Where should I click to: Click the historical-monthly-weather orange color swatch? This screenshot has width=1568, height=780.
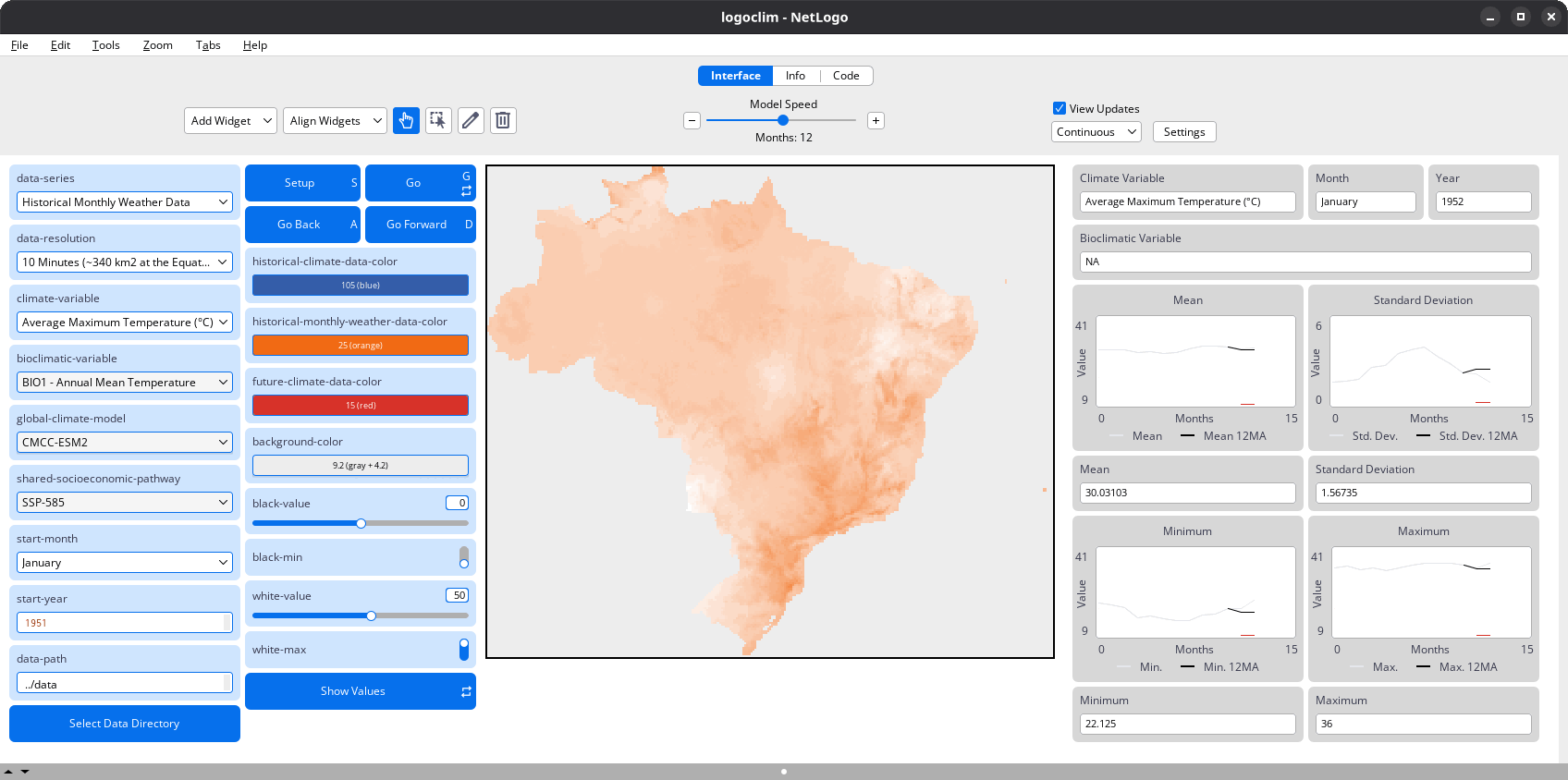pos(360,346)
